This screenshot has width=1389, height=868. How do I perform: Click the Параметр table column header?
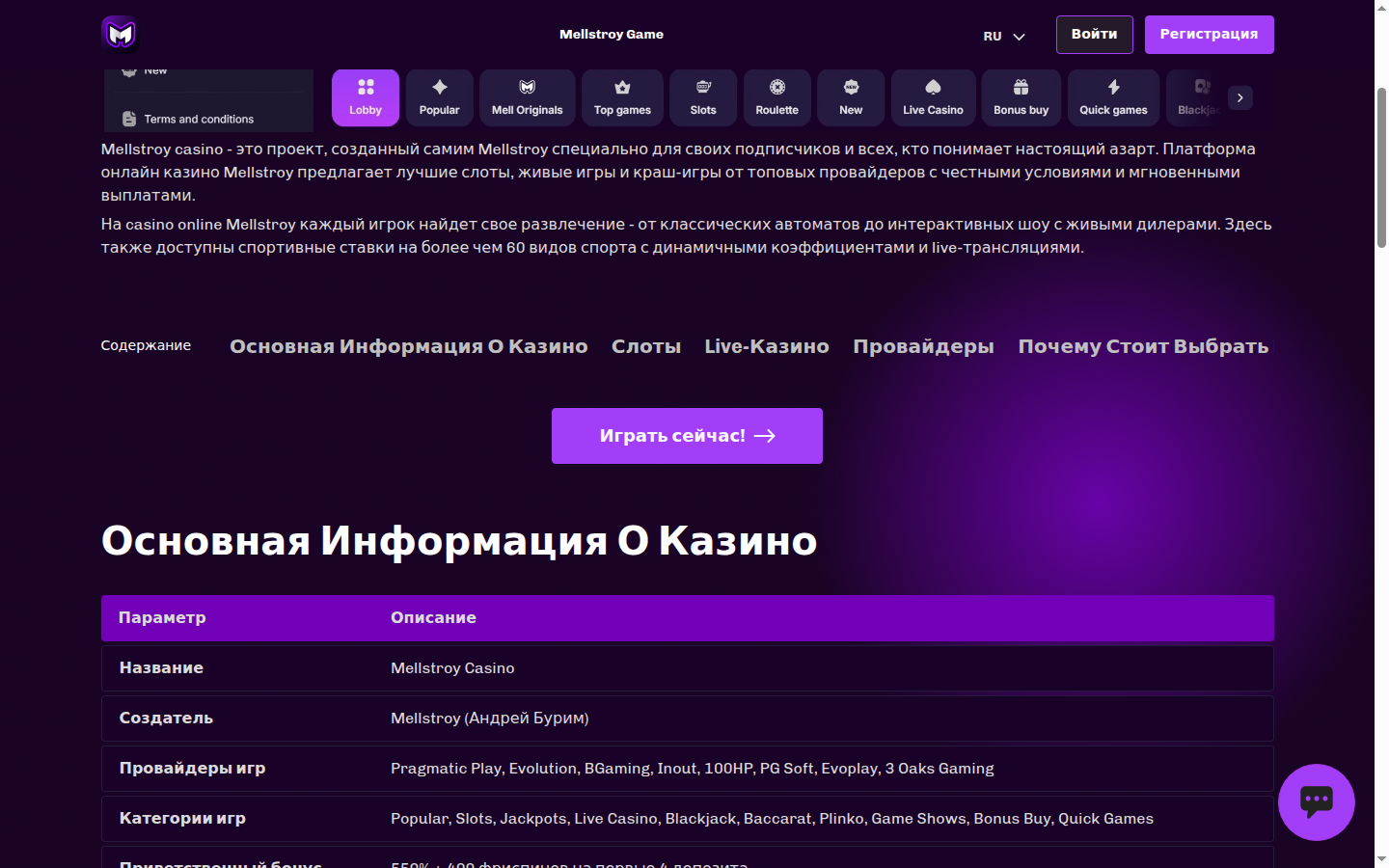pyautogui.click(x=162, y=617)
